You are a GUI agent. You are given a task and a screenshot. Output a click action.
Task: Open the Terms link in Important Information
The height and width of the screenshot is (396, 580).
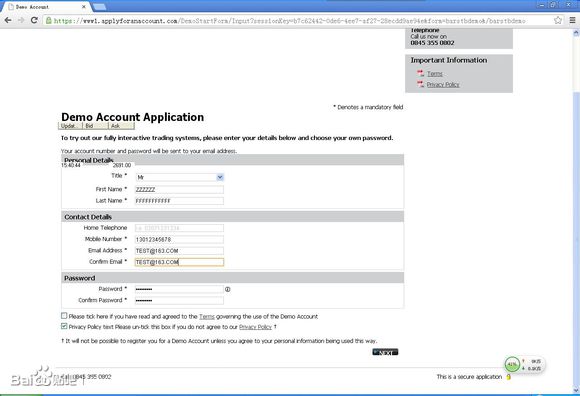click(435, 74)
